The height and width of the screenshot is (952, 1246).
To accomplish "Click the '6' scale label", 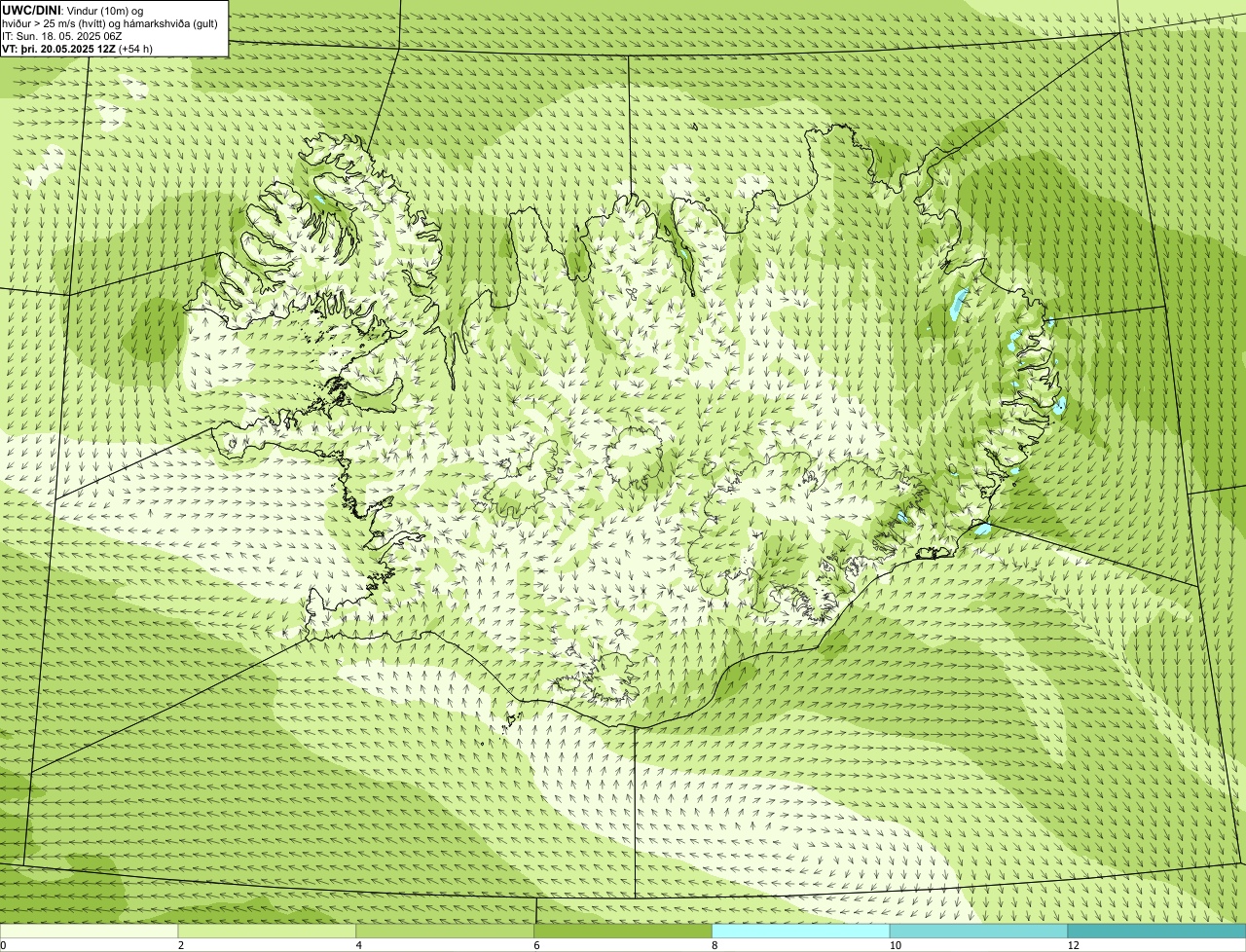I will (x=536, y=945).
